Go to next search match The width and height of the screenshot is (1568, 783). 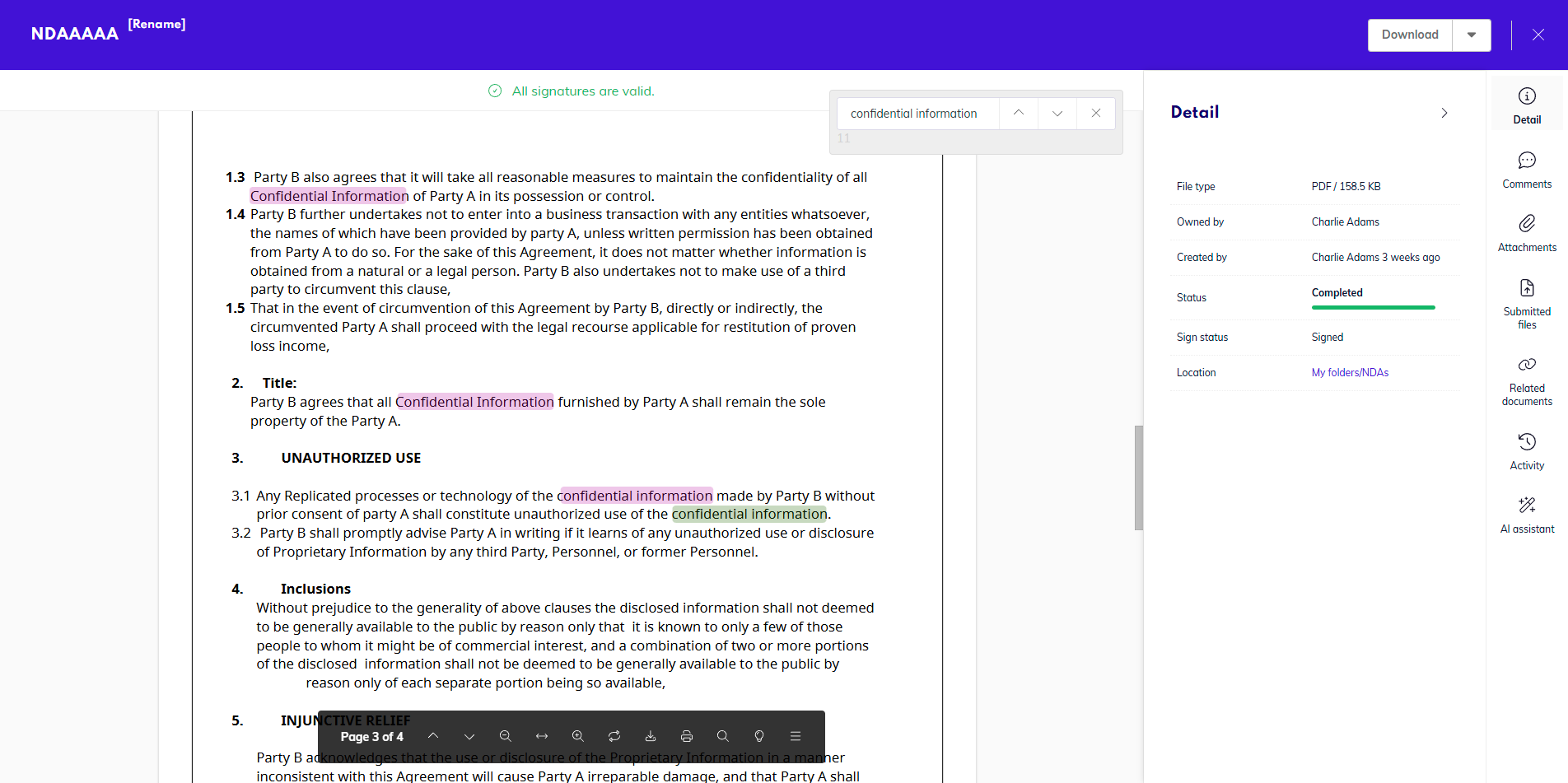point(1057,114)
